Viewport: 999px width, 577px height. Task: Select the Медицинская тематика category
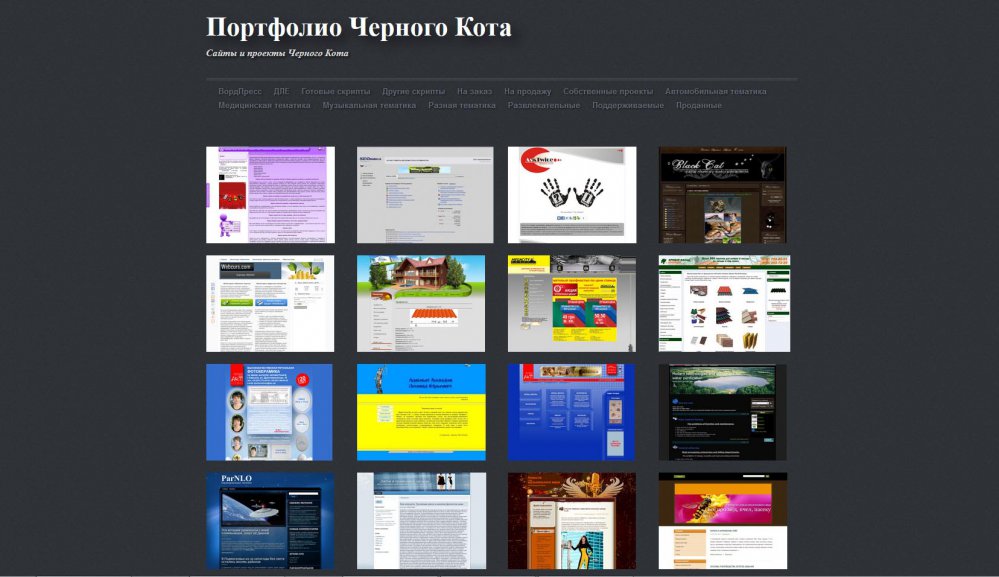click(264, 106)
